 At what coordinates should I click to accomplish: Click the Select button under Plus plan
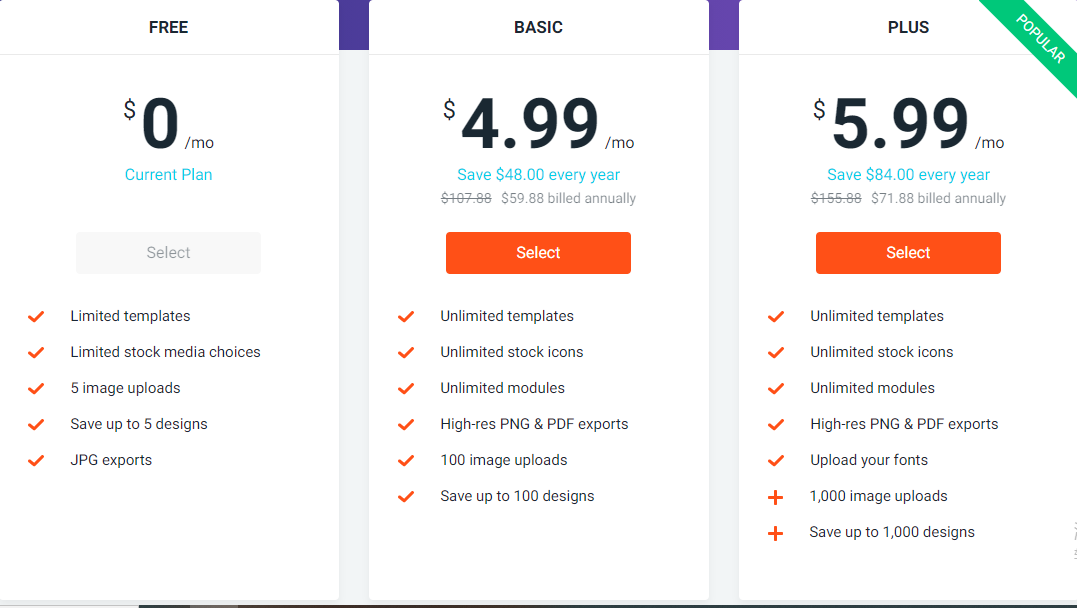tap(908, 253)
